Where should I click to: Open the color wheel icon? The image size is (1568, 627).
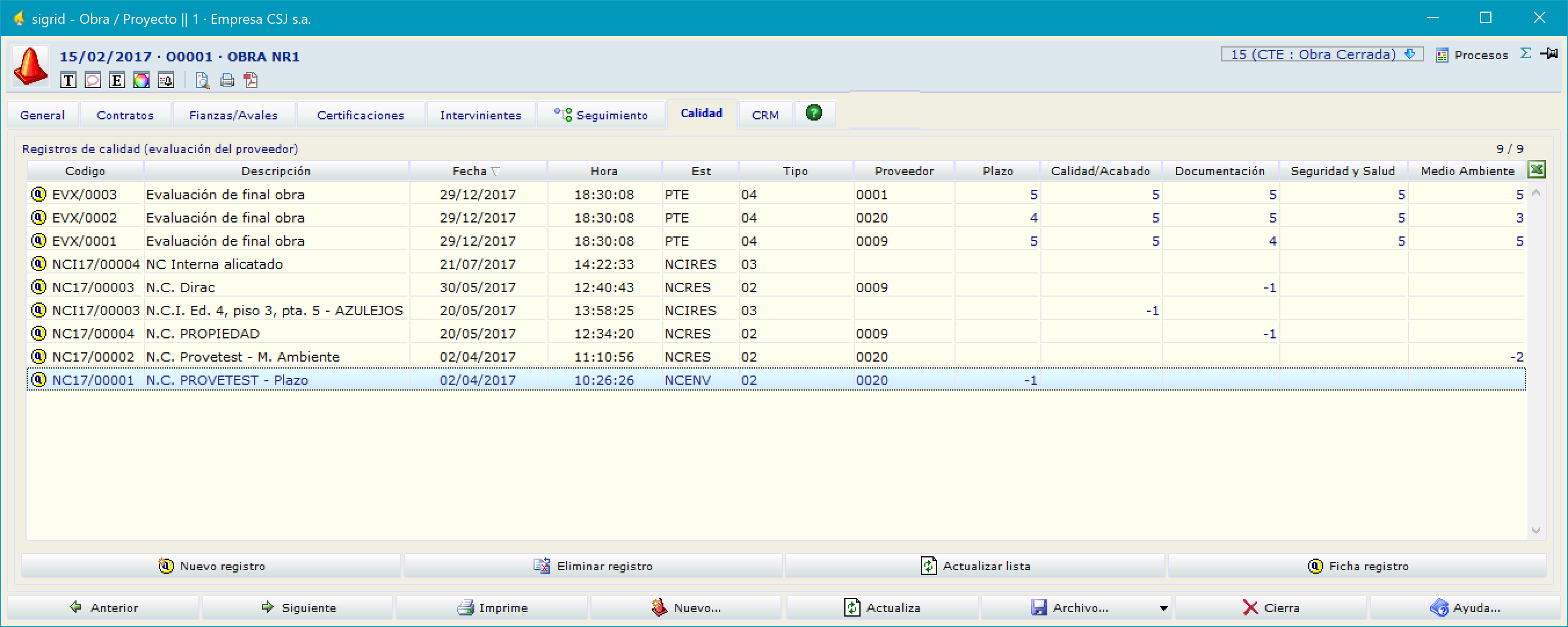pyautogui.click(x=141, y=81)
